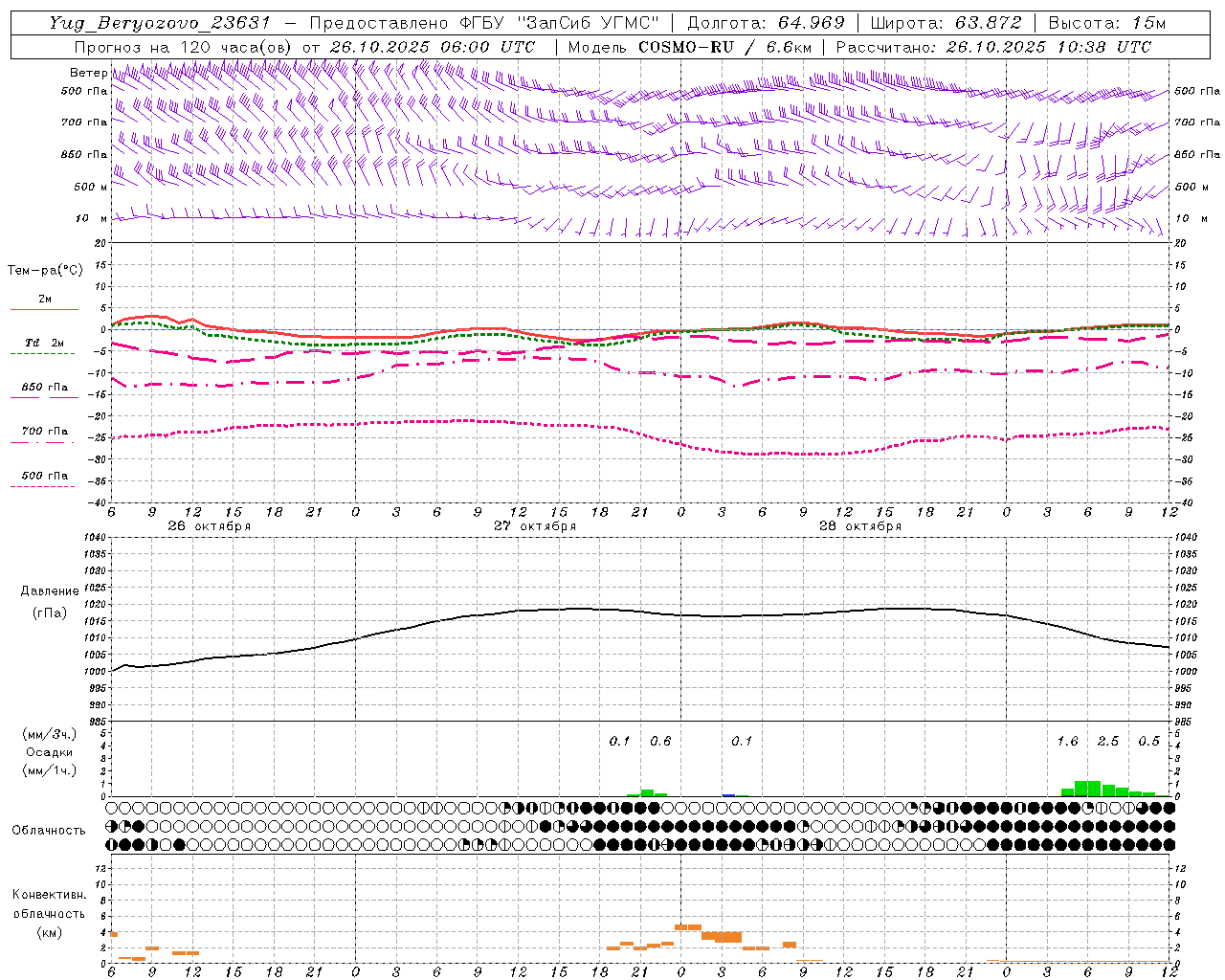1225x980 pixels.
Task: Click Рассчитано: 26.10.2025 10:38 UTC timestamp
Action: [993, 47]
